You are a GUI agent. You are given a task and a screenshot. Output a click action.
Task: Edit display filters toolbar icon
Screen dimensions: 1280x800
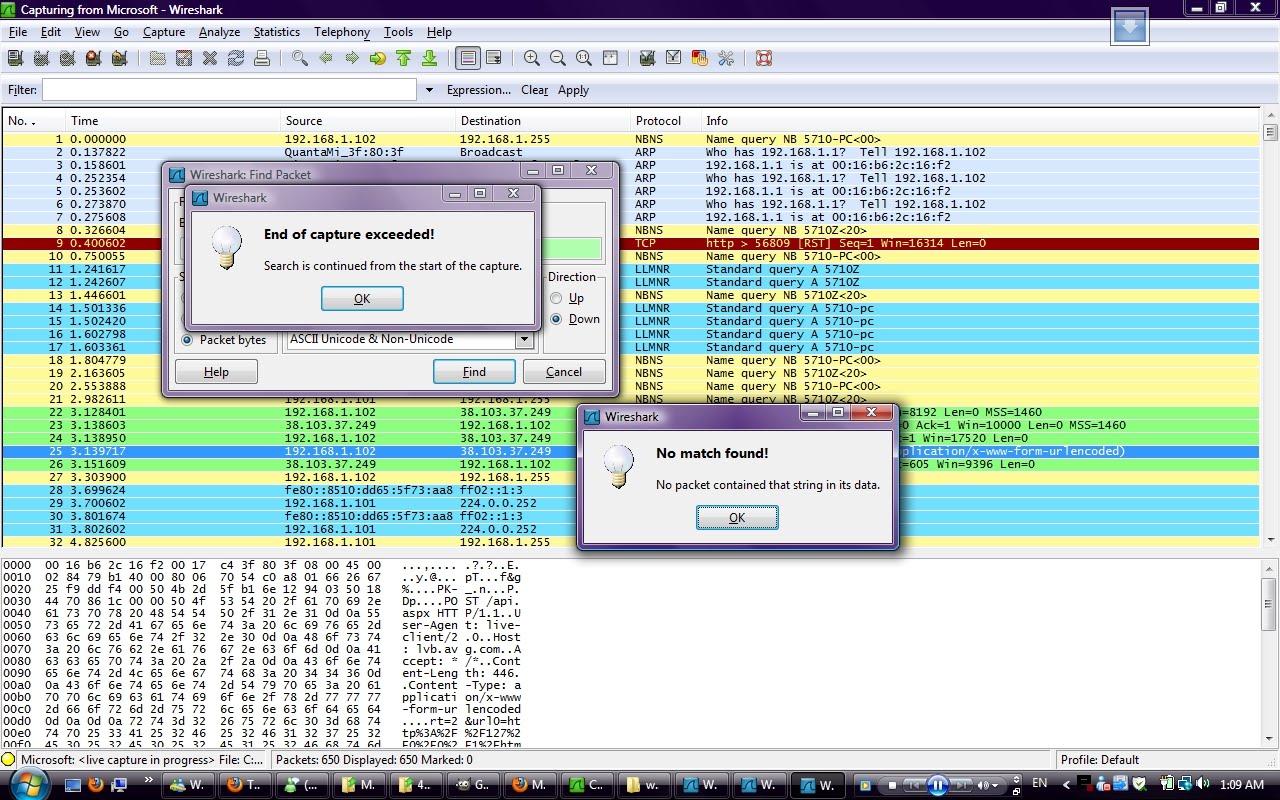tap(674, 58)
